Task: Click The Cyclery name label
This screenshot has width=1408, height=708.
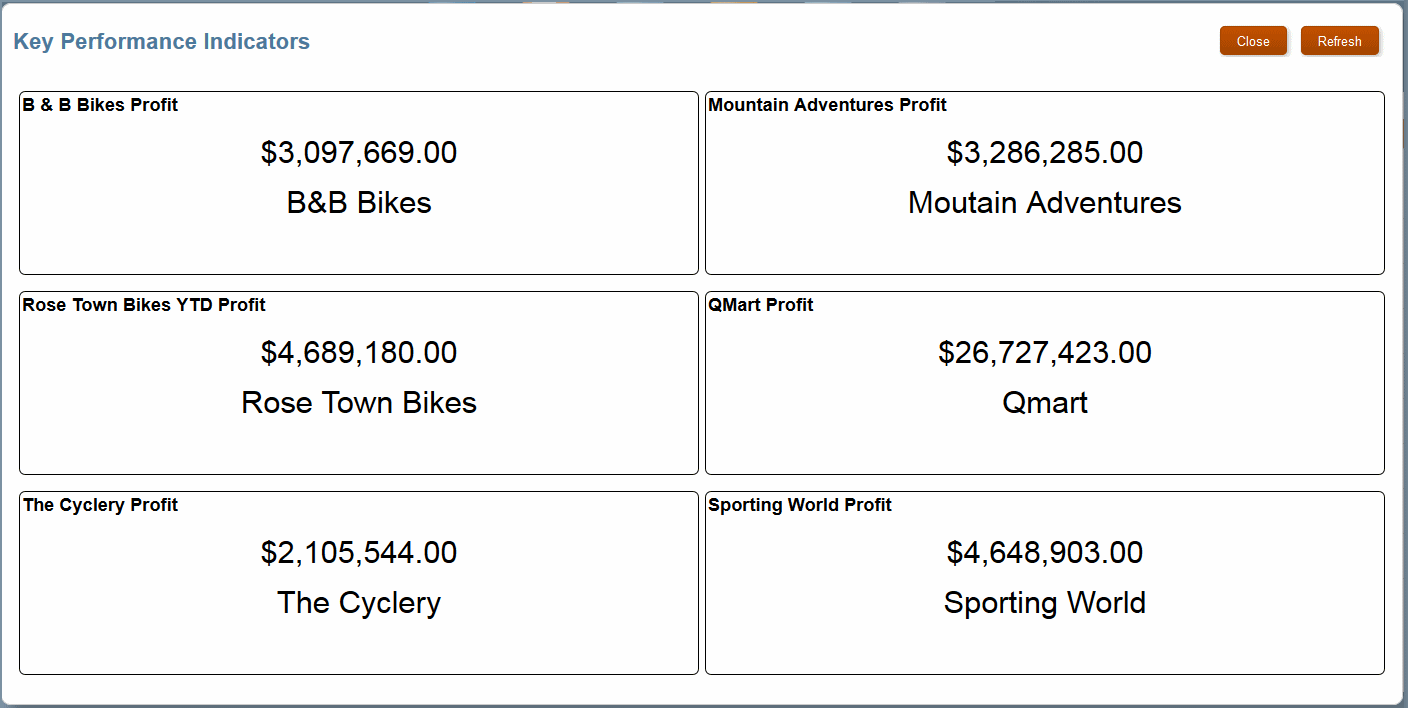Action: coord(359,603)
